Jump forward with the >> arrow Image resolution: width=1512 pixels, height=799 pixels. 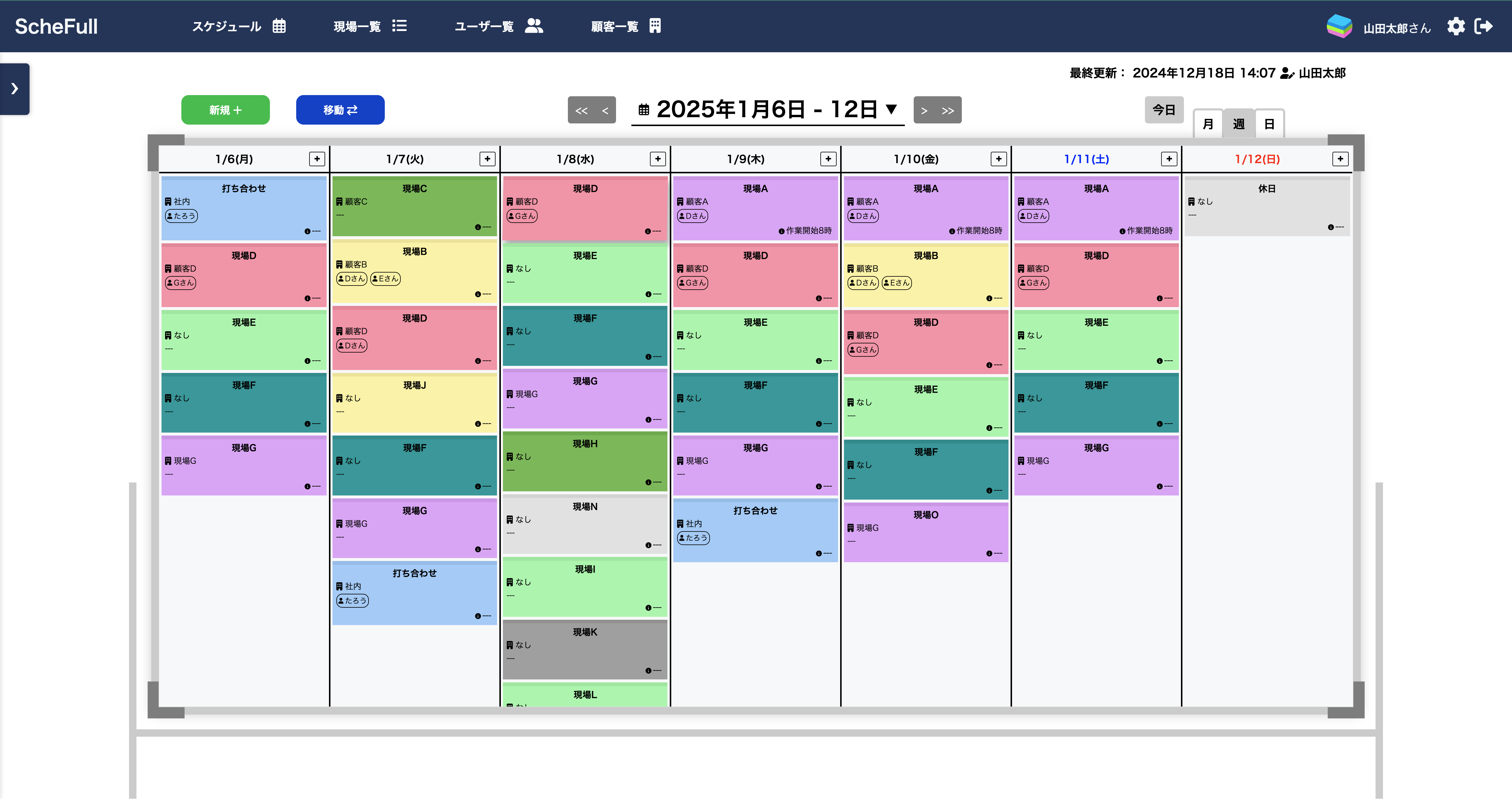pyautogui.click(x=948, y=110)
